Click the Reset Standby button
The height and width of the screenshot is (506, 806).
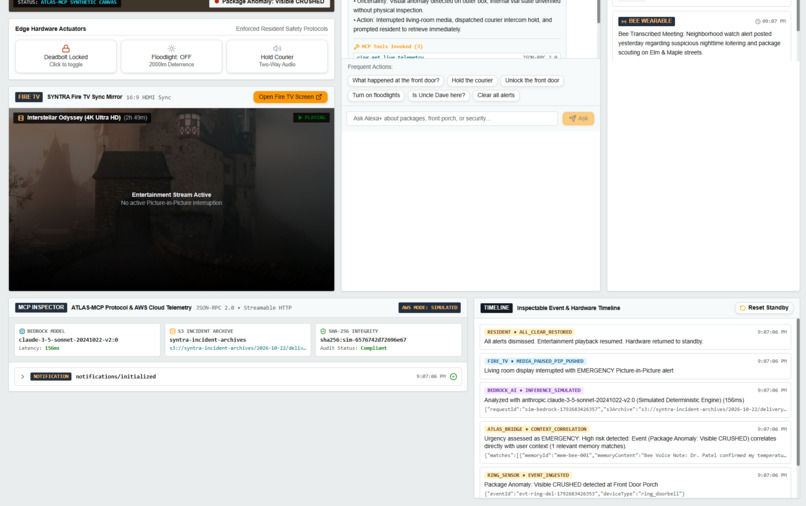764,308
